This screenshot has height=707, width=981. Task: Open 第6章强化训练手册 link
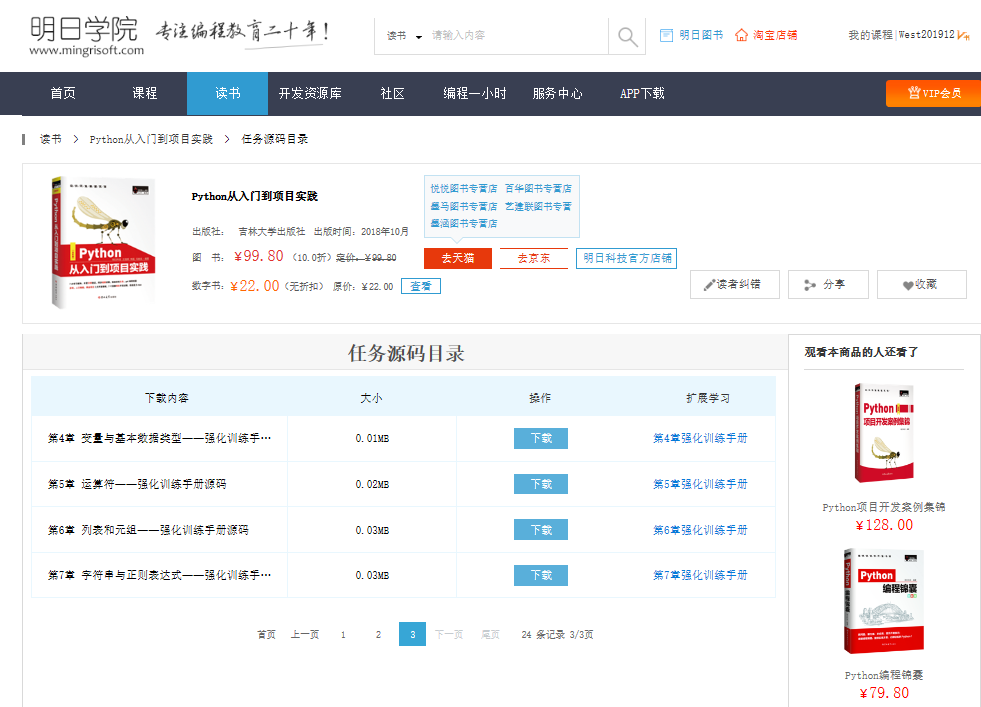click(700, 530)
